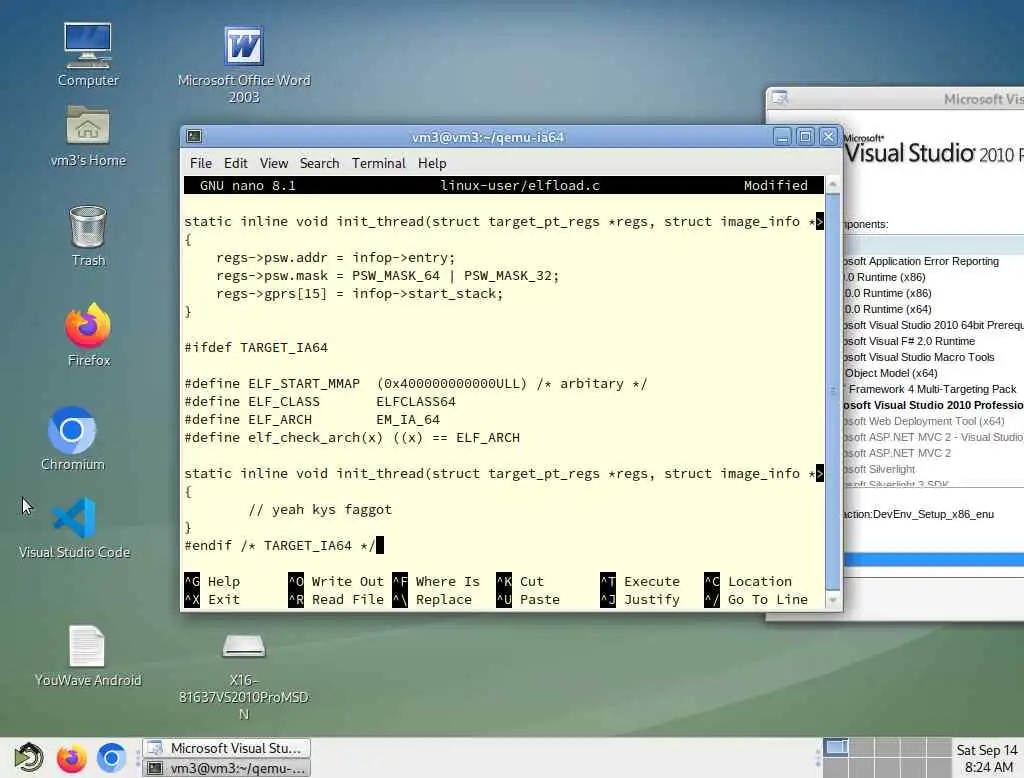Open the View menu in terminal
The image size is (1024, 778).
274,163
